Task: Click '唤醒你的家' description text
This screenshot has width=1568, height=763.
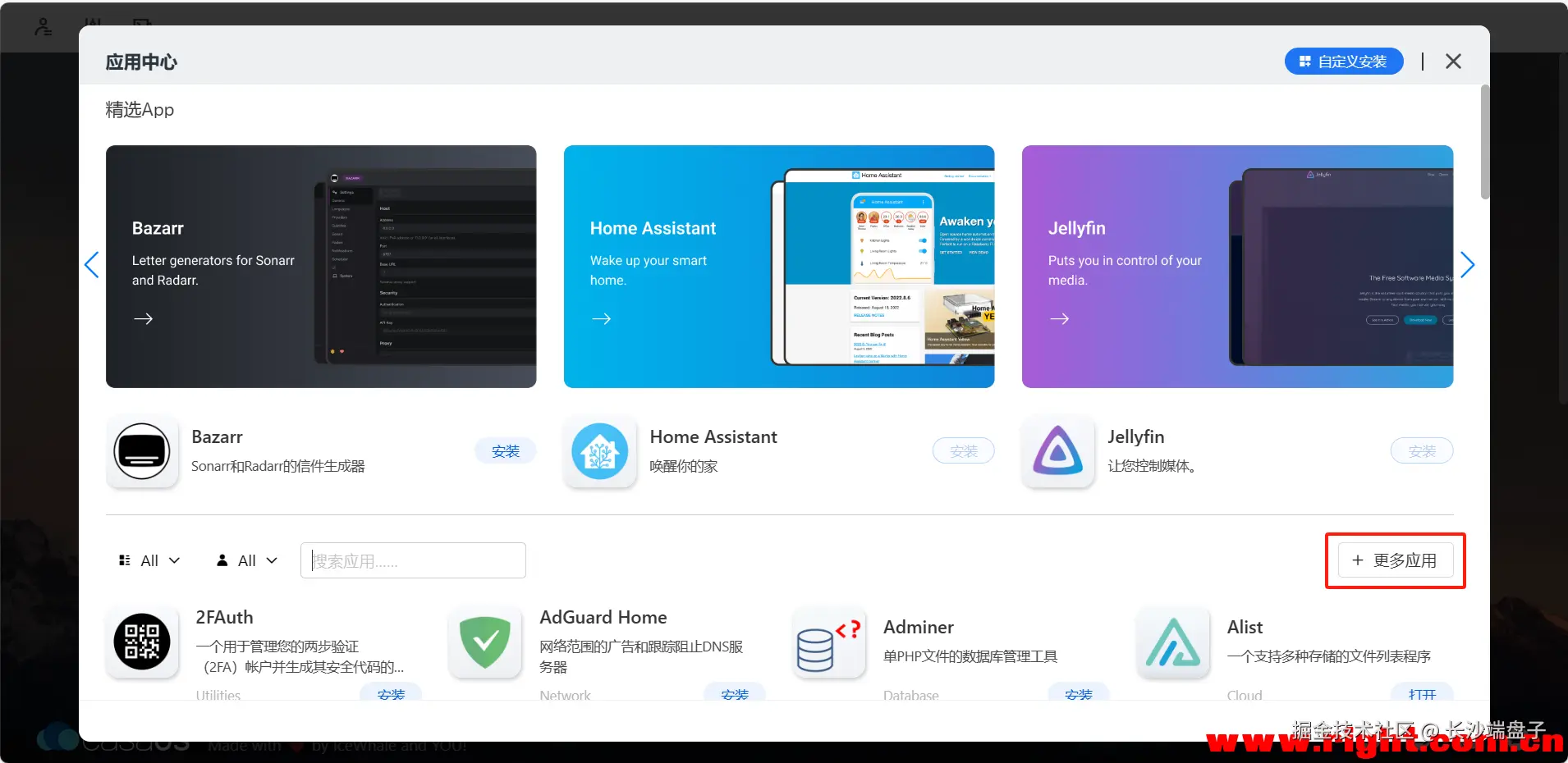Action: [684, 466]
